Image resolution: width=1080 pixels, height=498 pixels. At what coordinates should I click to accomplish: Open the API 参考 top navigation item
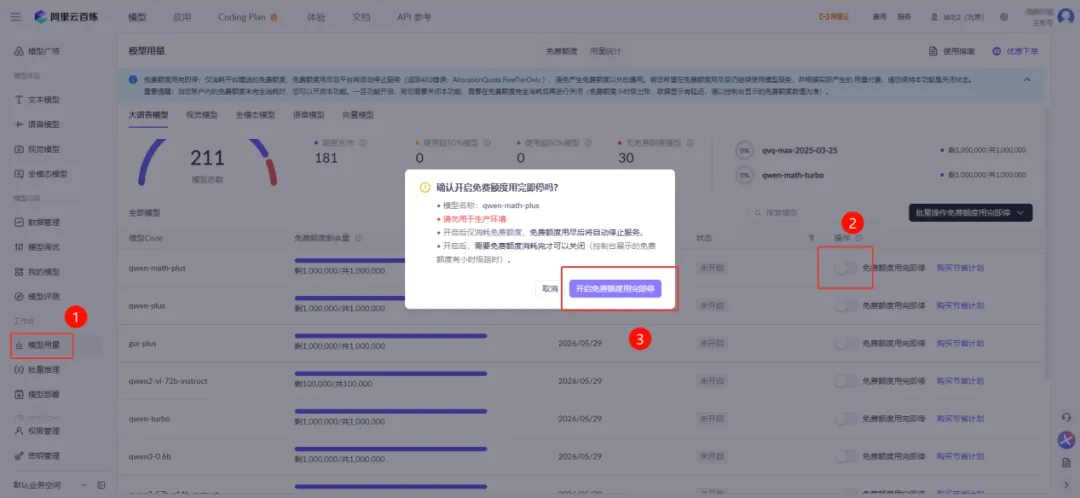(414, 17)
